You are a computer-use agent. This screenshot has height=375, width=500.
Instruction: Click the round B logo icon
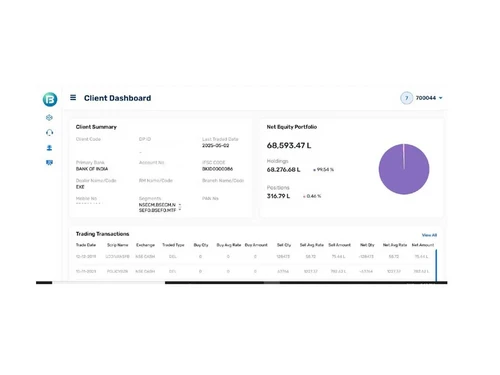click(50, 99)
